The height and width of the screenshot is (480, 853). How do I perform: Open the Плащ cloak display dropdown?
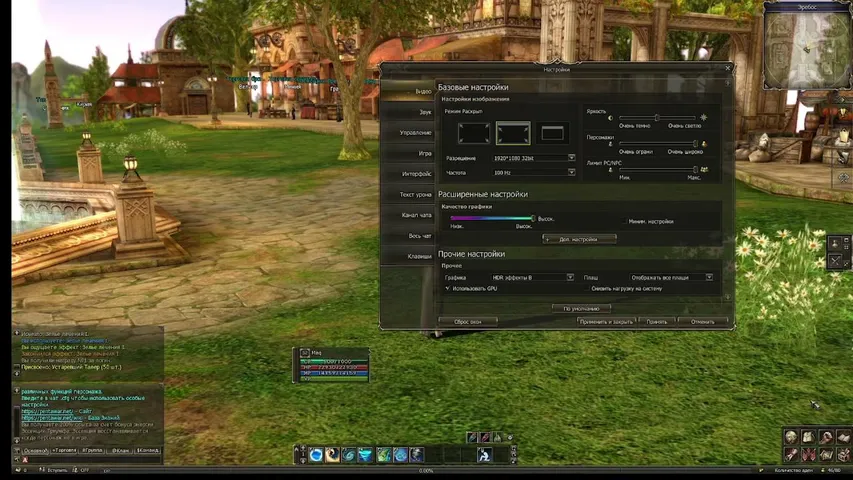click(x=671, y=278)
